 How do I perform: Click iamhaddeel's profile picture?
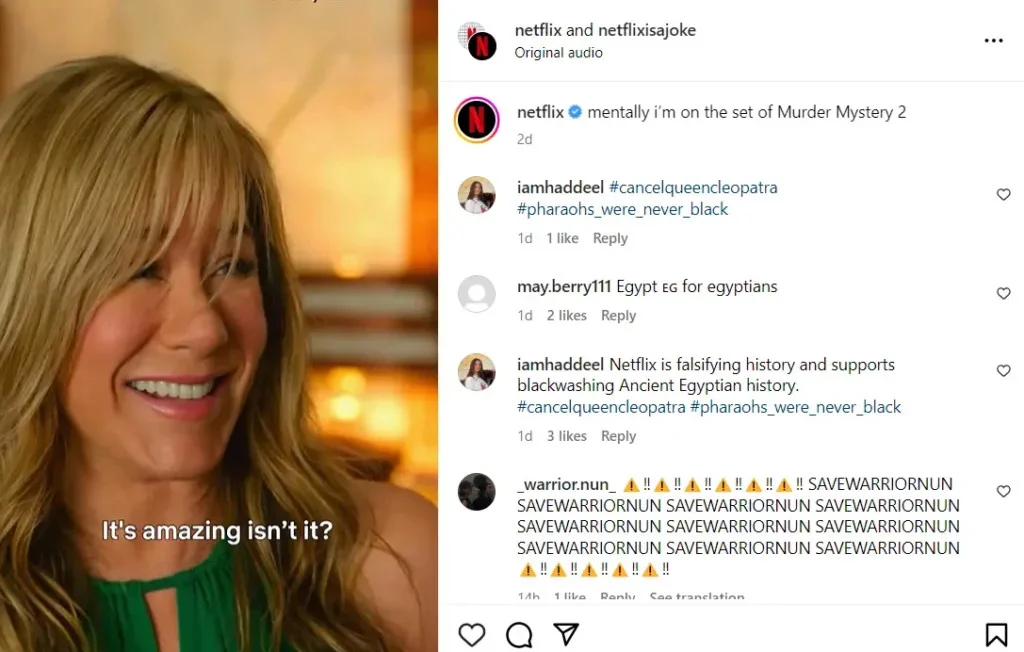(477, 196)
